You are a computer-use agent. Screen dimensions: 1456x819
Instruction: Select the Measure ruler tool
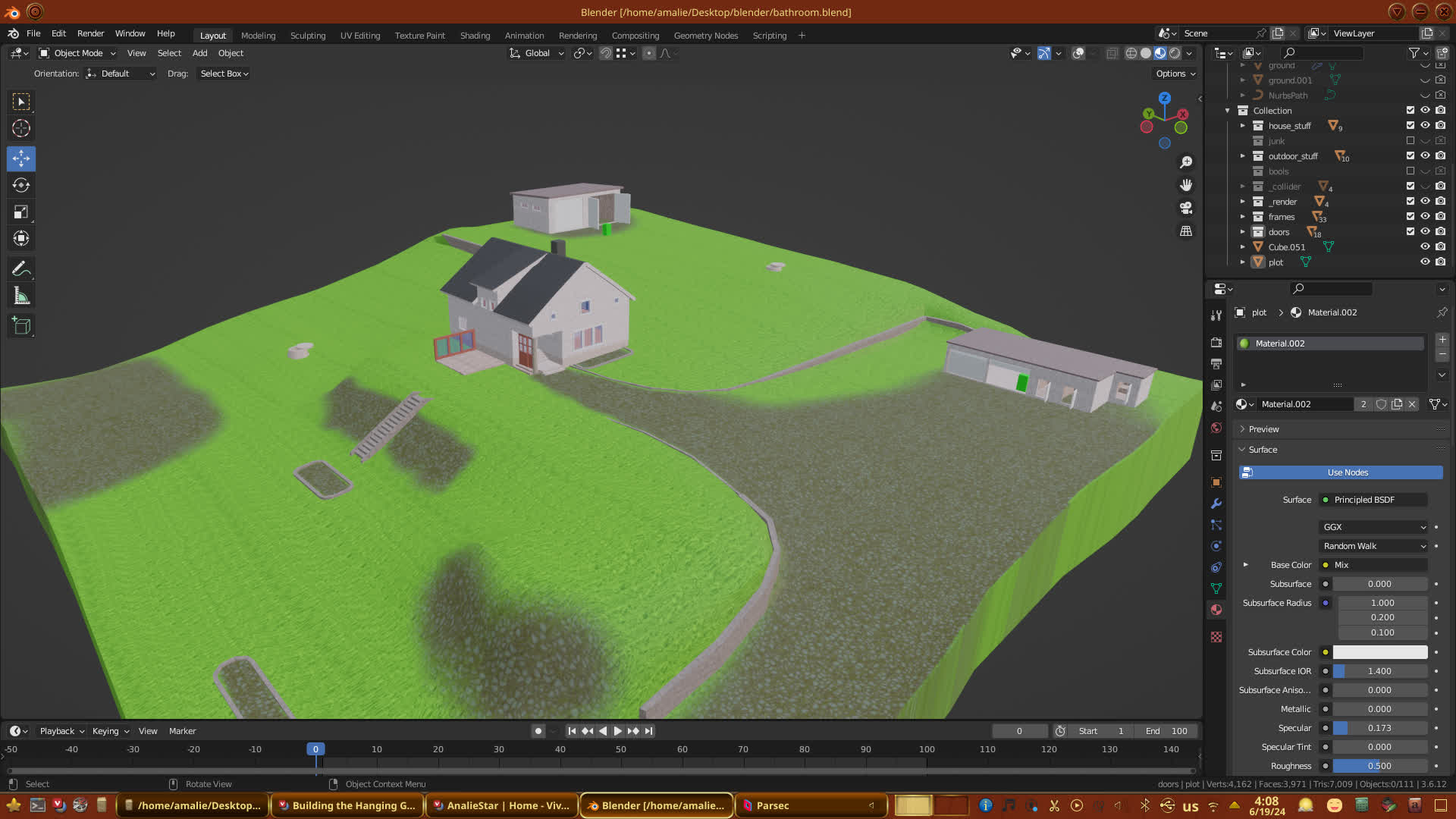21,297
